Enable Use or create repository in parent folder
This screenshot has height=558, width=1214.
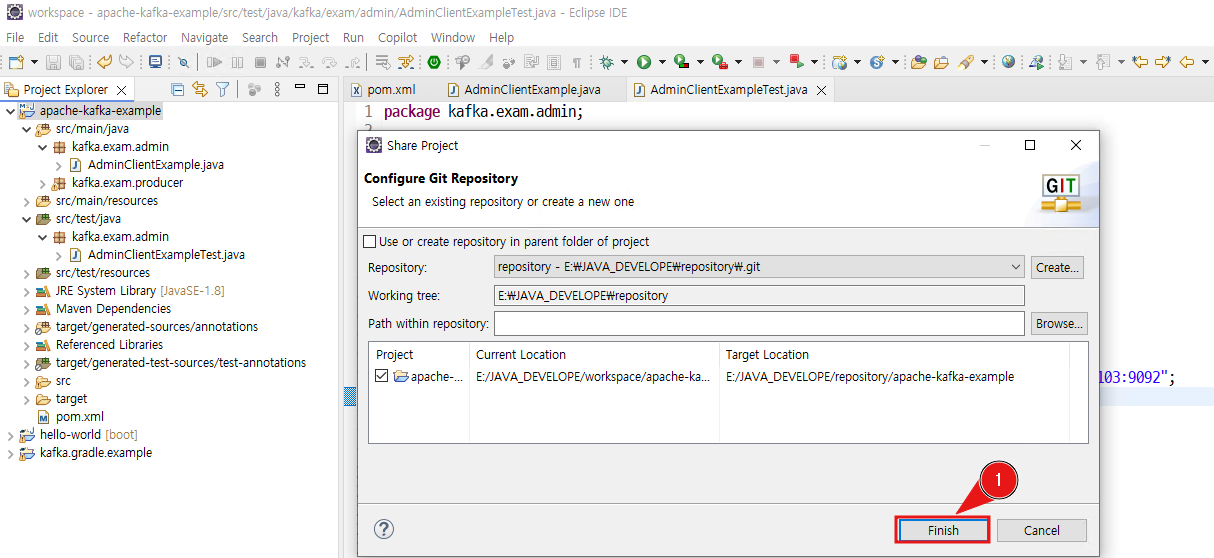(x=370, y=242)
